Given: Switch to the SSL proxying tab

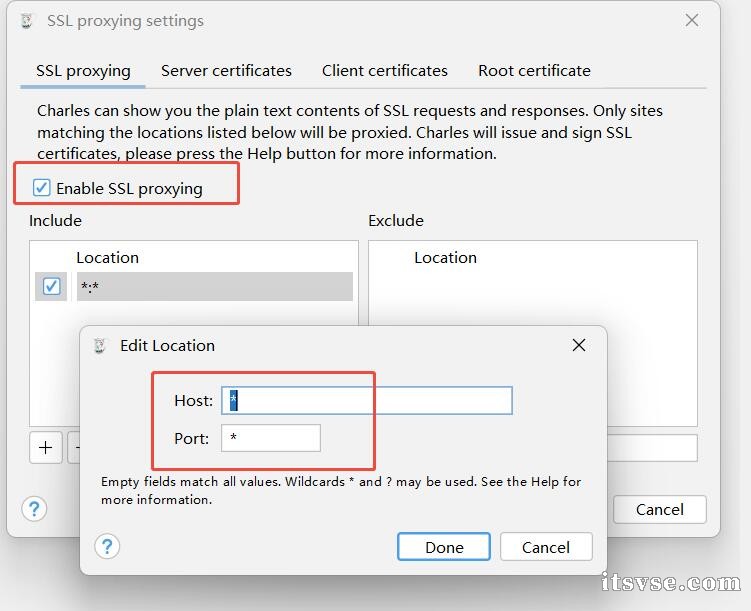Looking at the screenshot, I should coord(83,71).
